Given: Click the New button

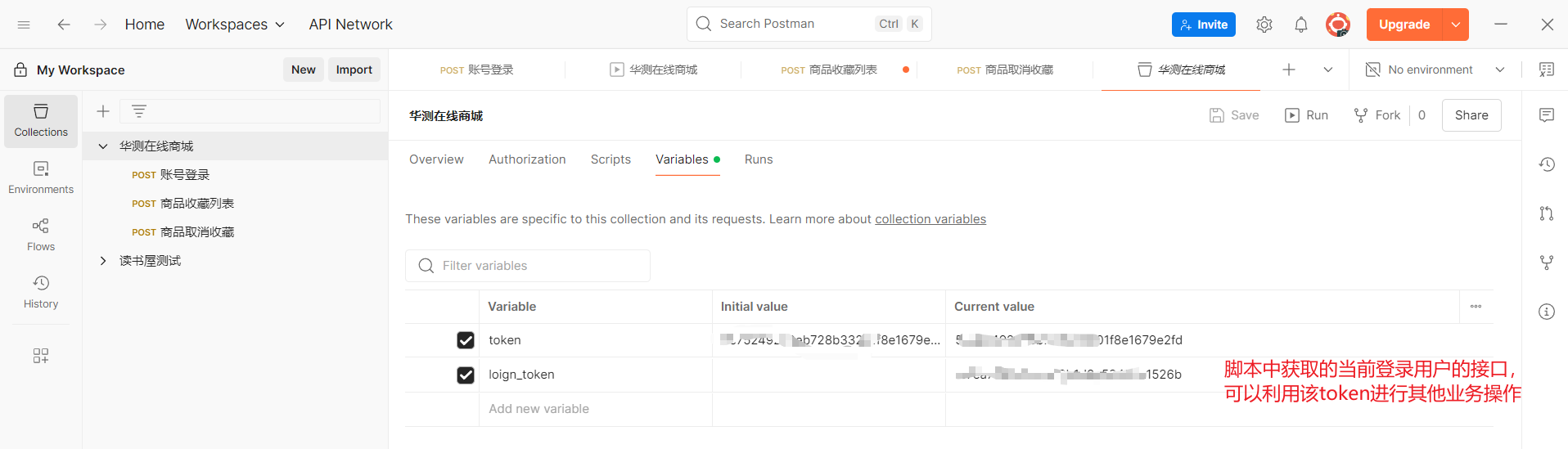Looking at the screenshot, I should [304, 70].
